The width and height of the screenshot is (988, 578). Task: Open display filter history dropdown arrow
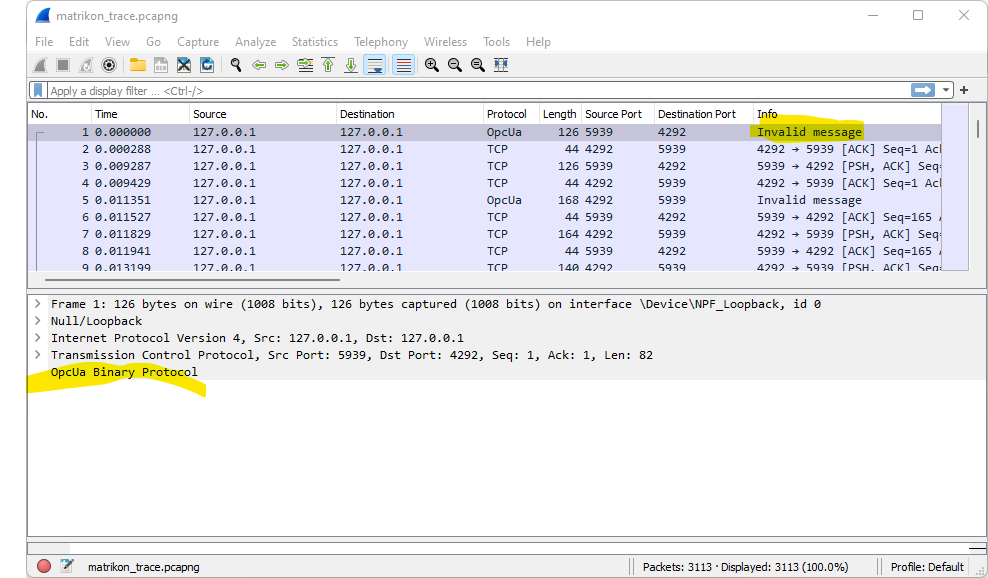[946, 90]
